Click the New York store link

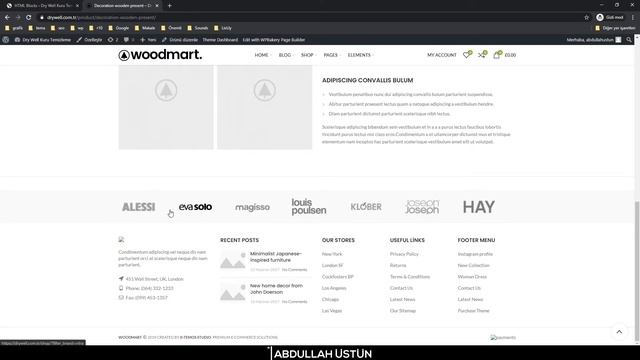(x=332, y=254)
